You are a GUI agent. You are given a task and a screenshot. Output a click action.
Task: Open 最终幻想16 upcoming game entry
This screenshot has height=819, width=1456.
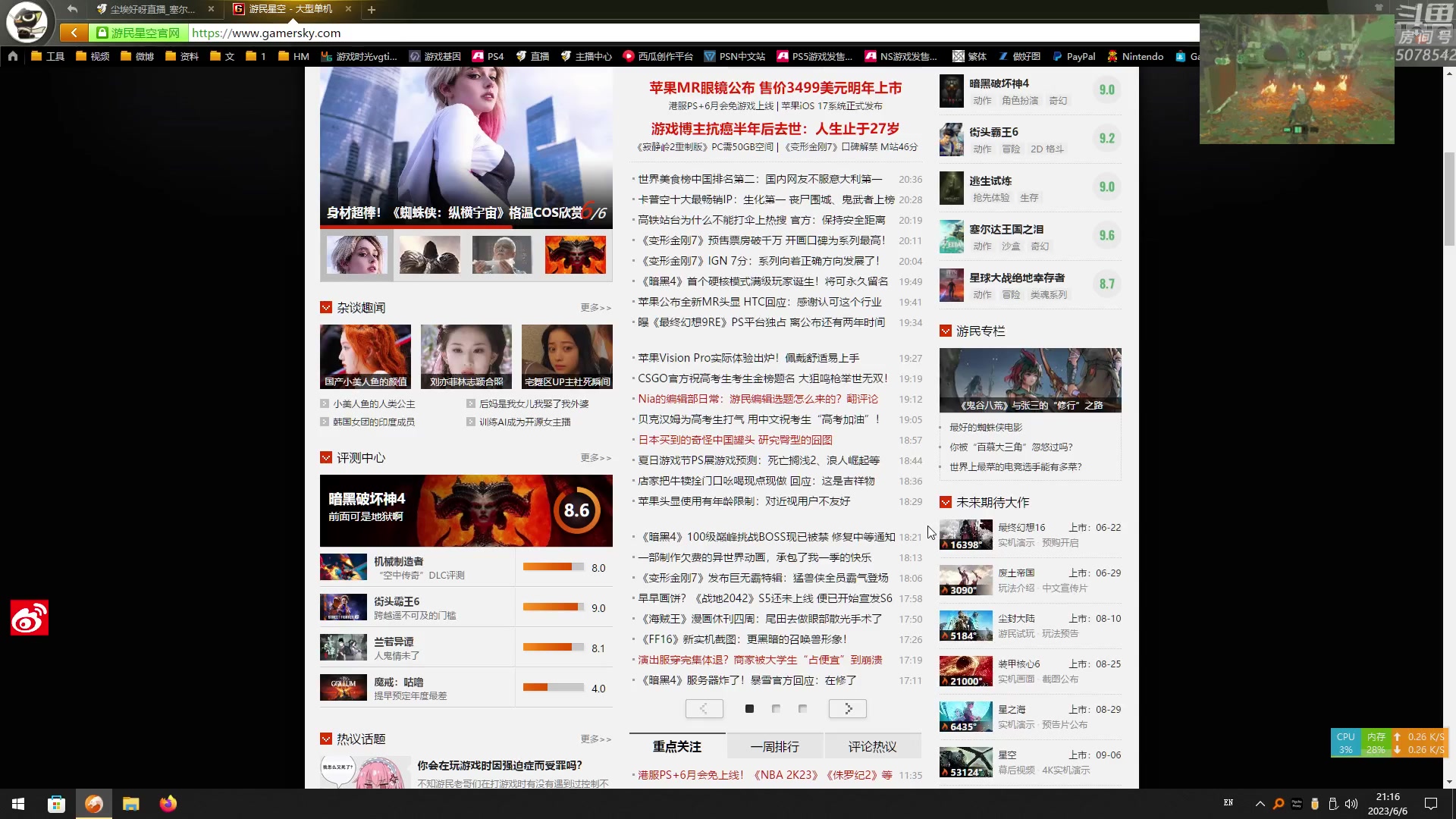1030,535
